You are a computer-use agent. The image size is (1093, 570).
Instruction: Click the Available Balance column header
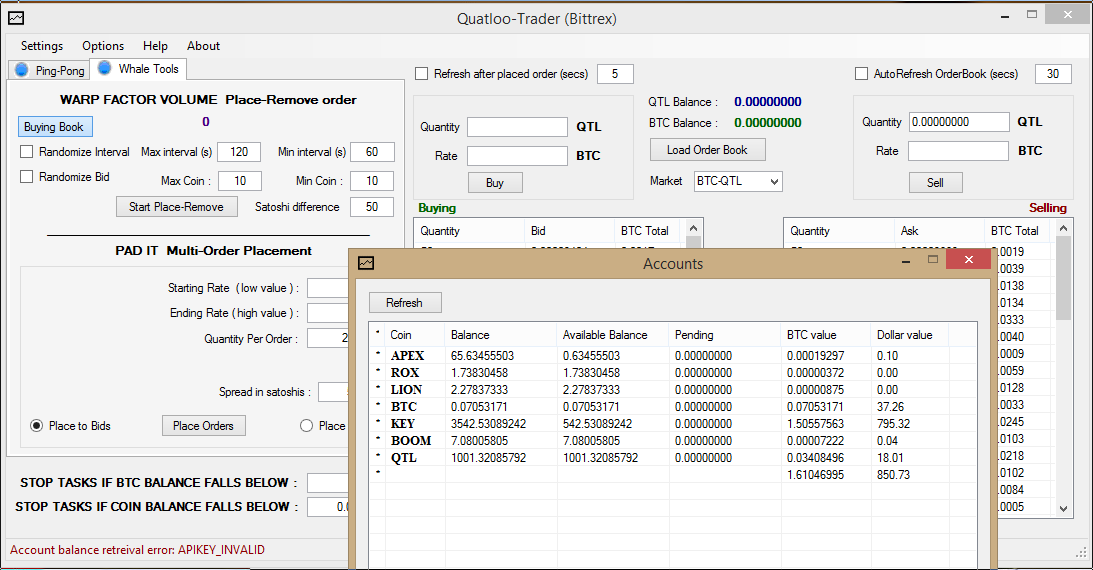coord(613,334)
